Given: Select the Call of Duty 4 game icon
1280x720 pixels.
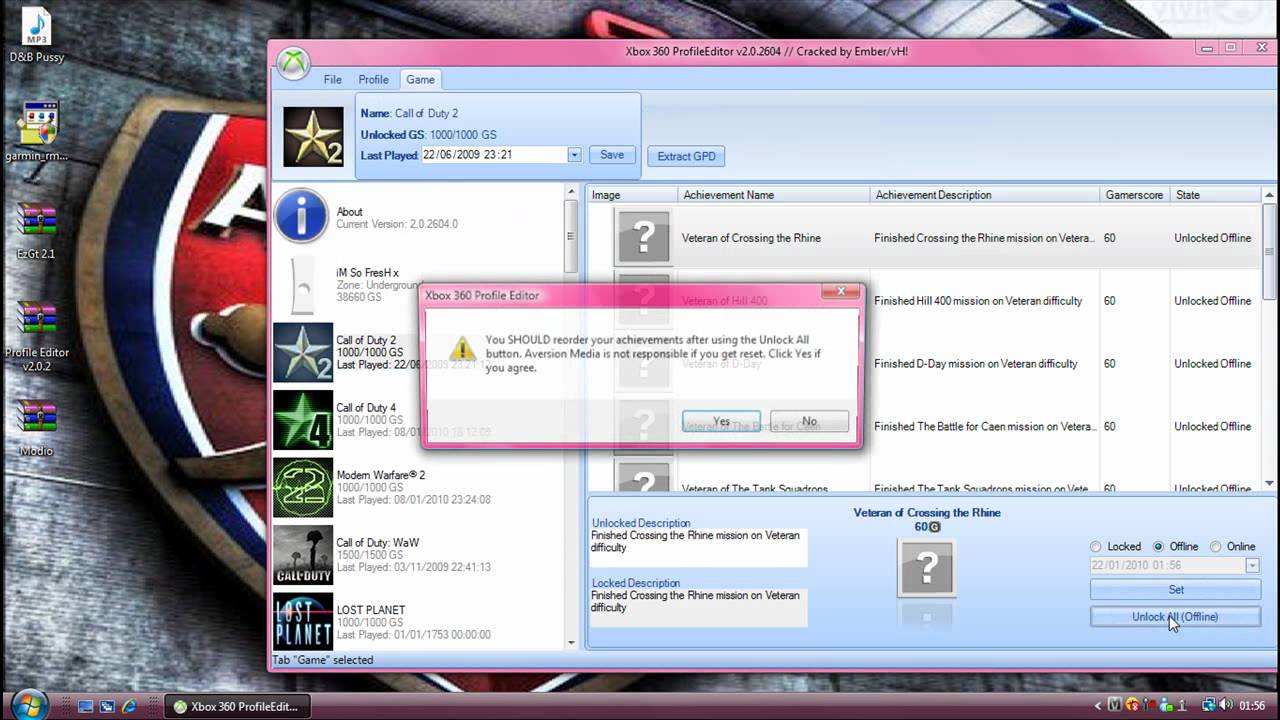Looking at the screenshot, I should point(303,420).
